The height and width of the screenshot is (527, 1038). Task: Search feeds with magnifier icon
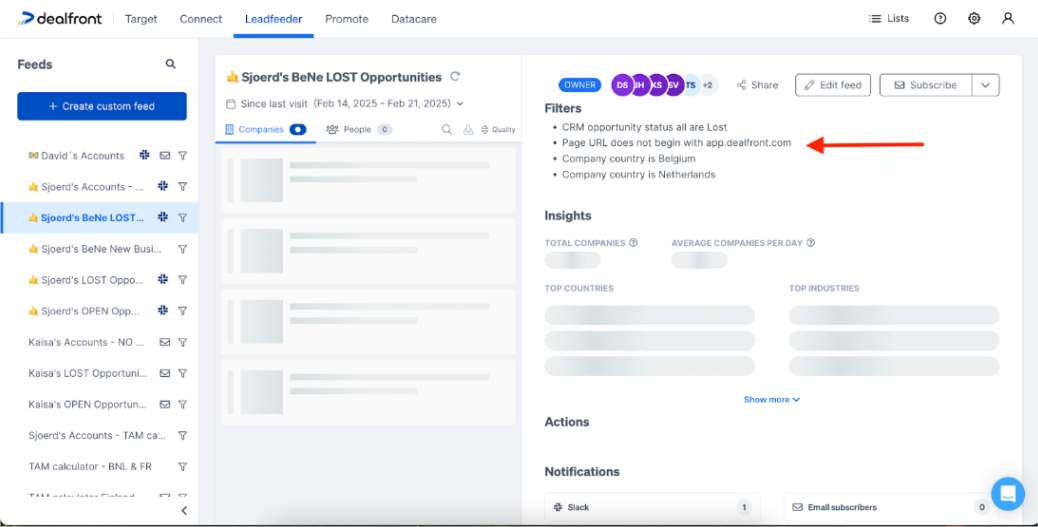tap(171, 64)
